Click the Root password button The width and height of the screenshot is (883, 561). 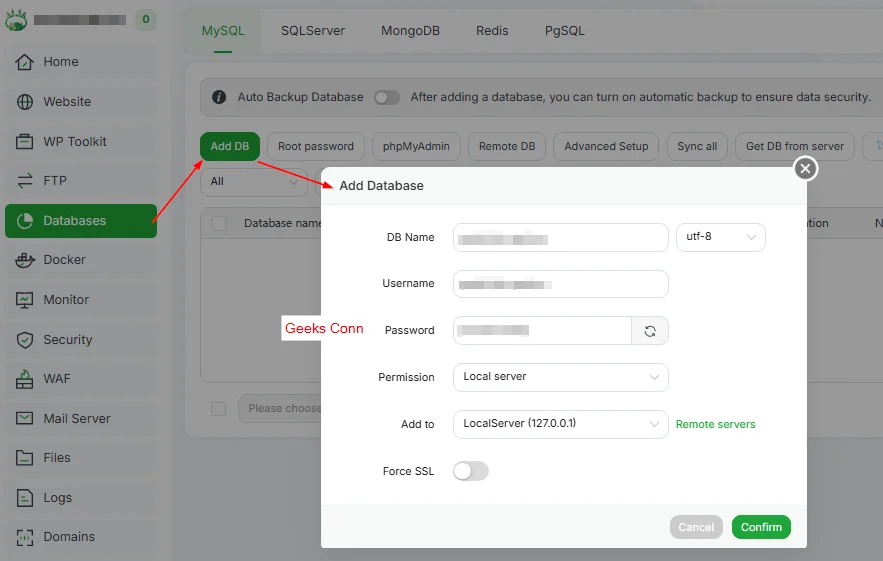pos(316,146)
